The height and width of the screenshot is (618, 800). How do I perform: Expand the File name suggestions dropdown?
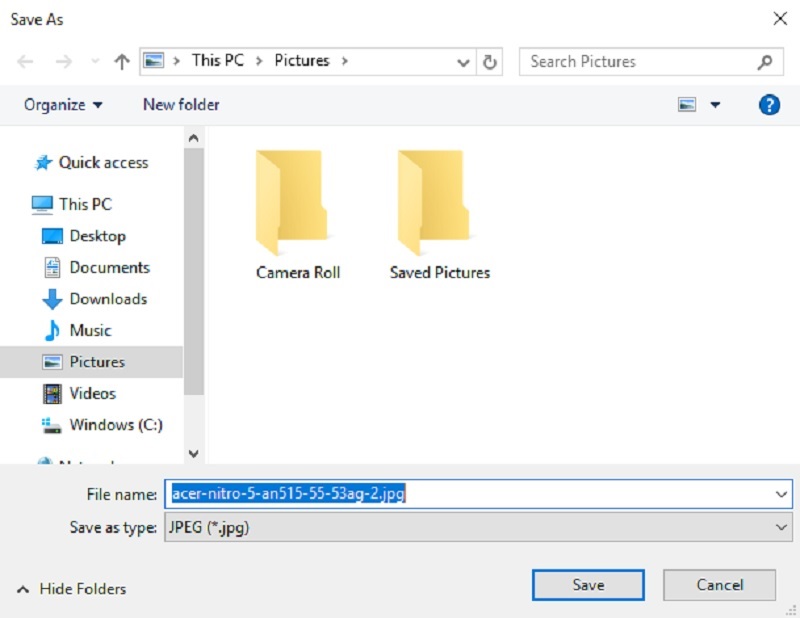(x=781, y=494)
